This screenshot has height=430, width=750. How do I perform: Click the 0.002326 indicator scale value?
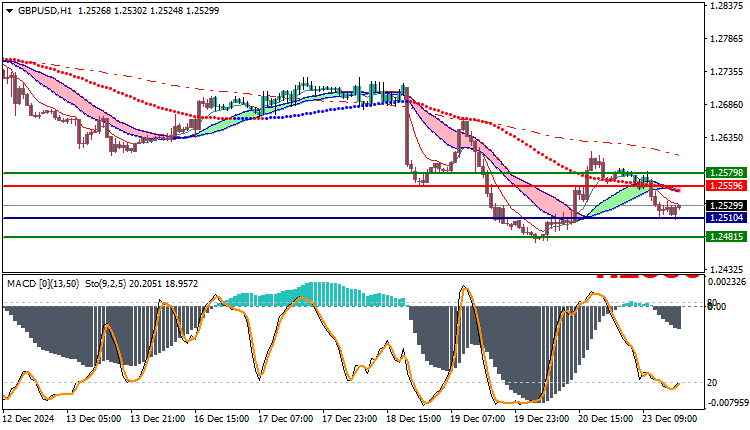click(727, 282)
